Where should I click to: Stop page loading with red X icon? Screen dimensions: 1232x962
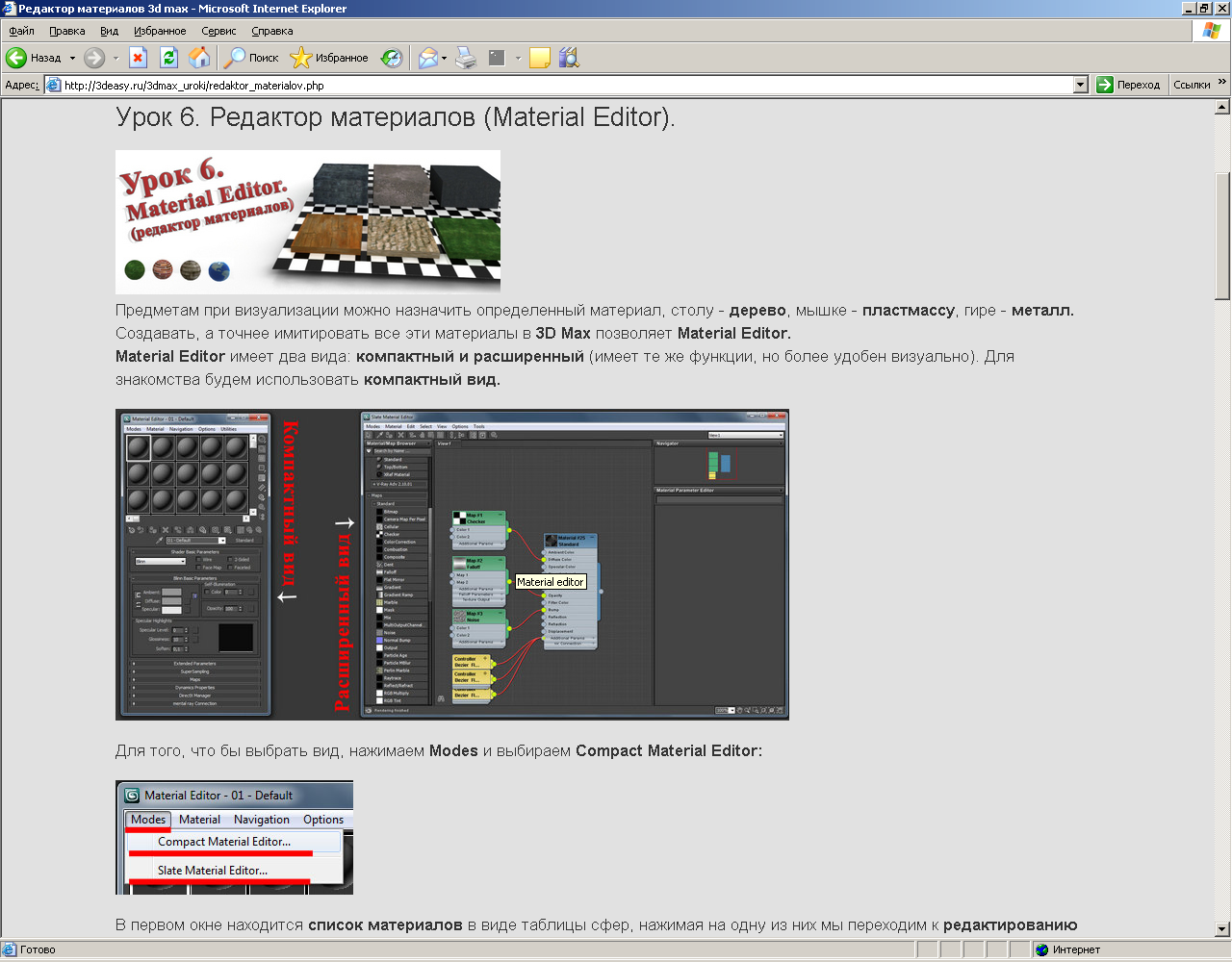138,58
